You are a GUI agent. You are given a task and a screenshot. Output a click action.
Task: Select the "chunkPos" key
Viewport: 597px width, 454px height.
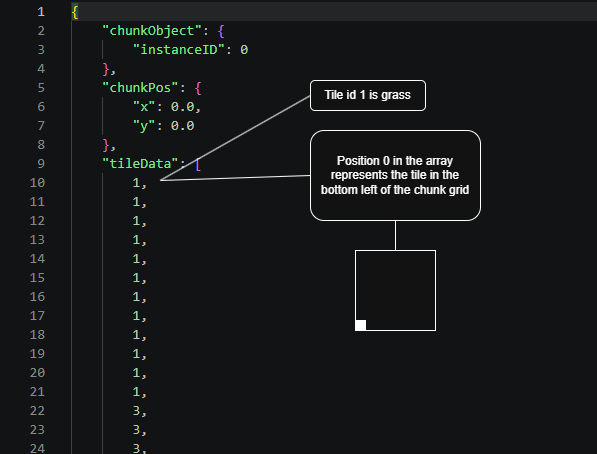[x=140, y=88]
